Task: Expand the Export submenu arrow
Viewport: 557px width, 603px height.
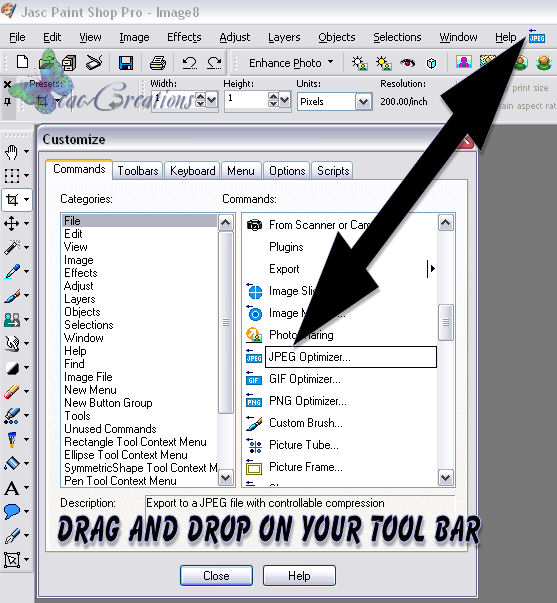Action: pyautogui.click(x=432, y=268)
